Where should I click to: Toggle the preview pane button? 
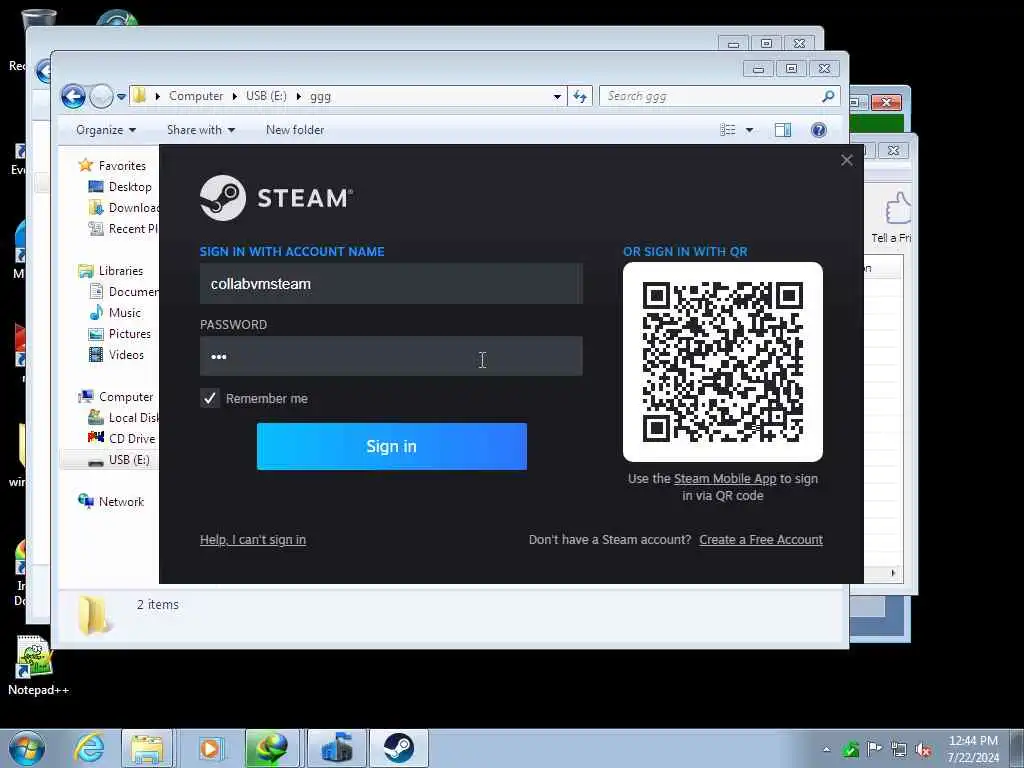coord(782,130)
